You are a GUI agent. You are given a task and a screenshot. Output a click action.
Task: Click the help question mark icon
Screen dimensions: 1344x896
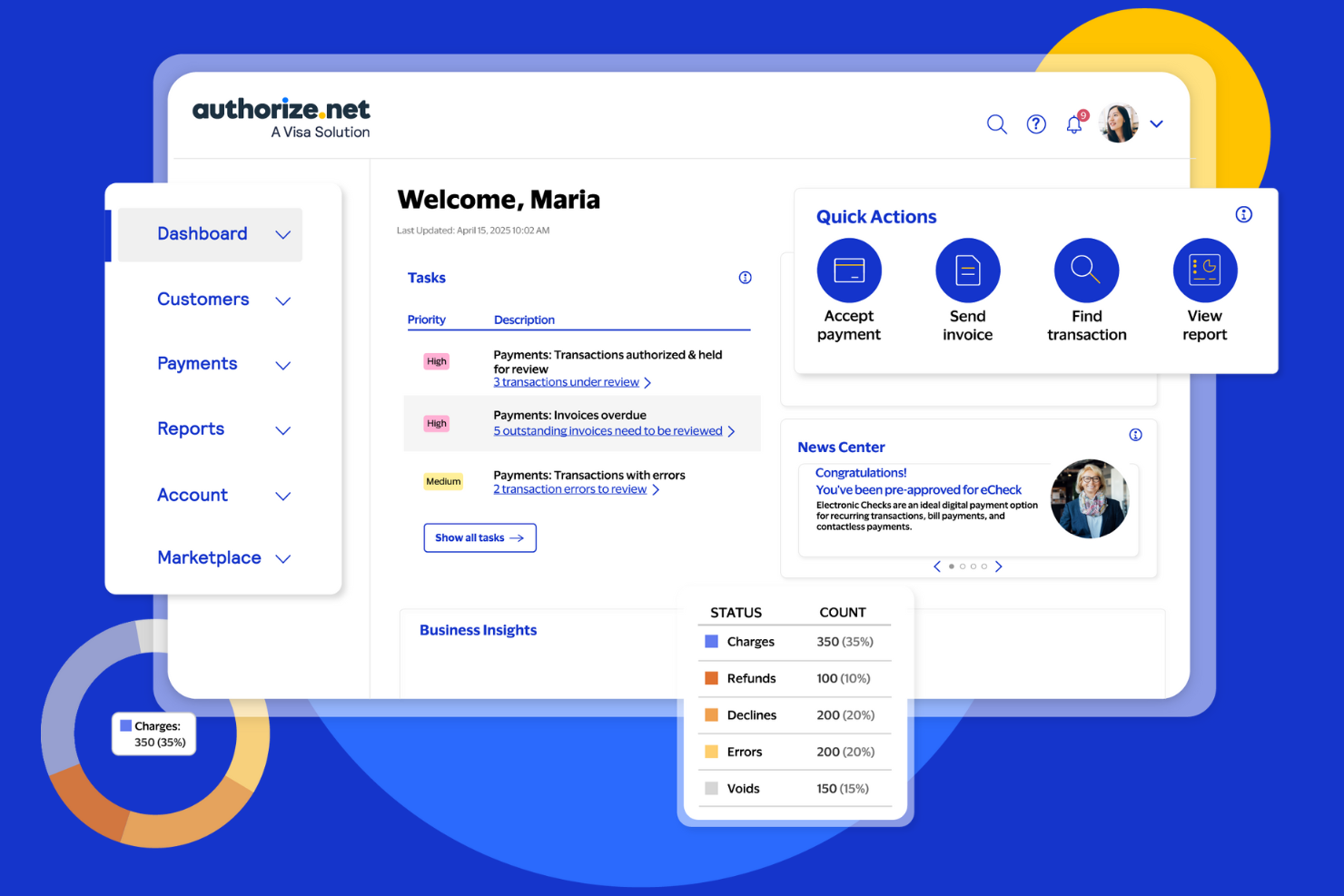(x=1036, y=123)
